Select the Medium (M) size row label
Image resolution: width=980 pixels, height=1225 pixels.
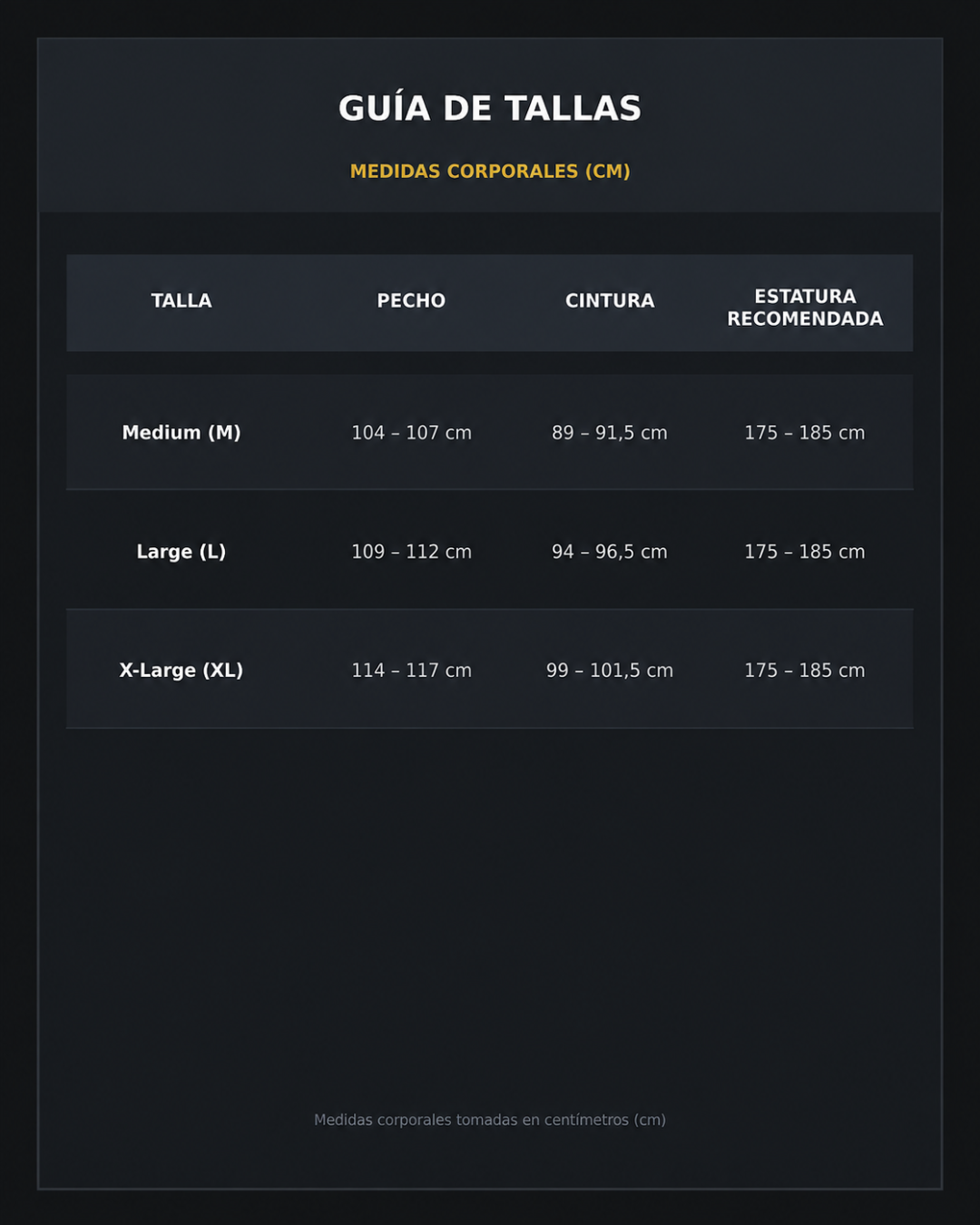point(181,433)
